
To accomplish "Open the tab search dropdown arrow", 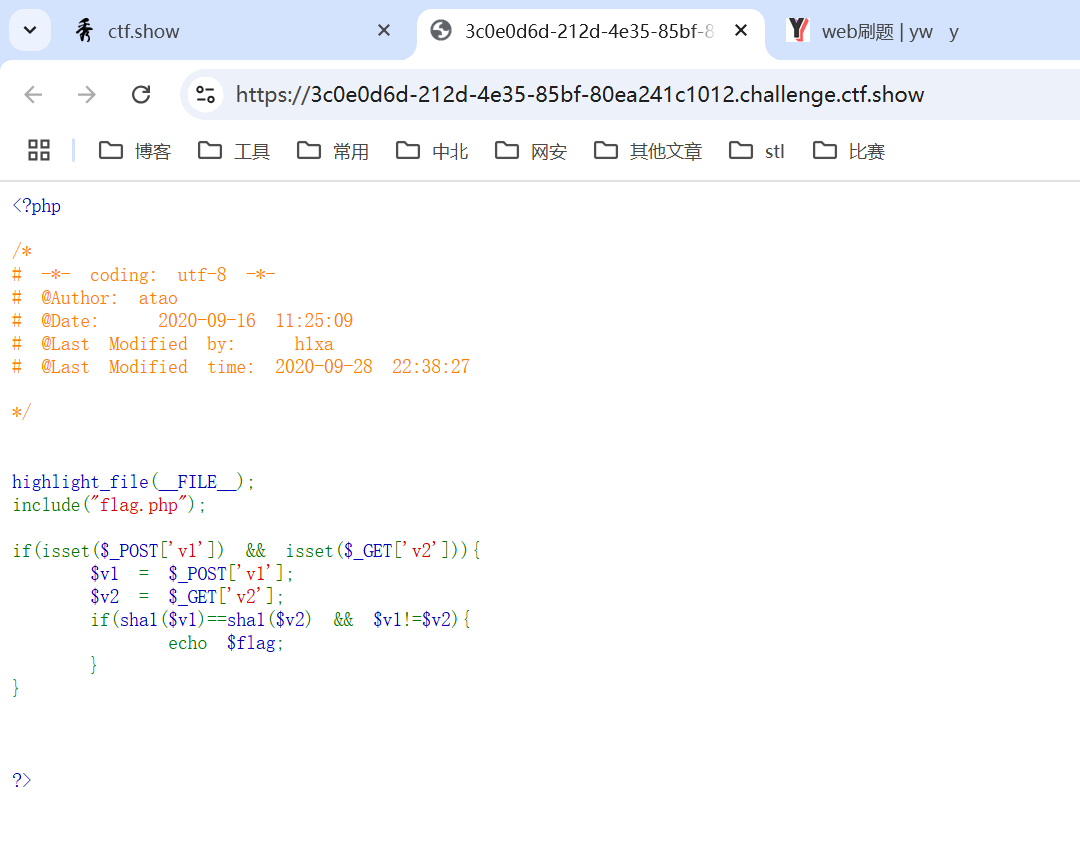I will pyautogui.click(x=30, y=30).
